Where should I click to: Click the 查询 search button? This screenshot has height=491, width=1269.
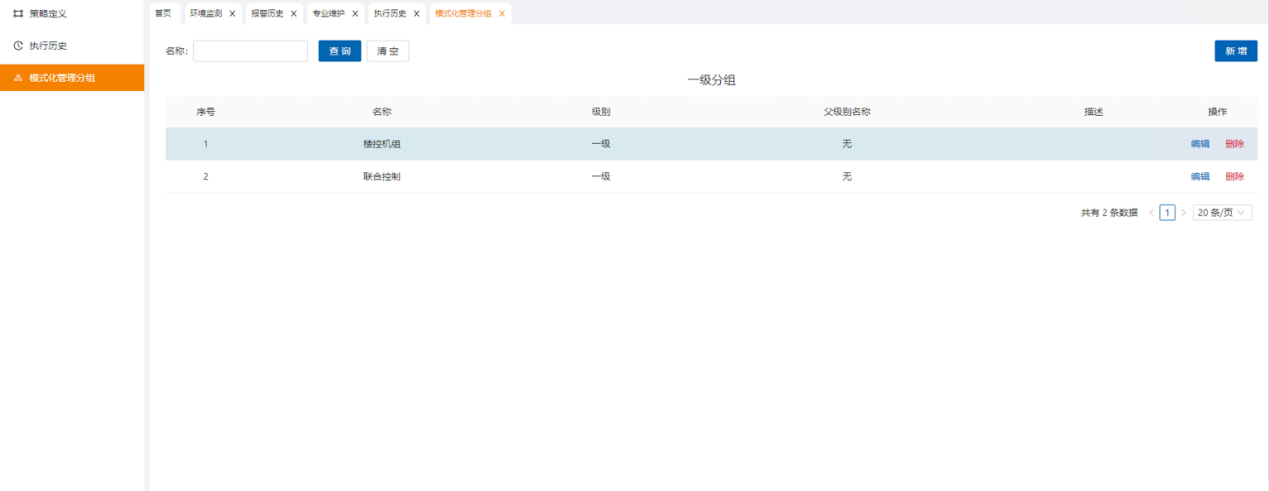click(340, 51)
